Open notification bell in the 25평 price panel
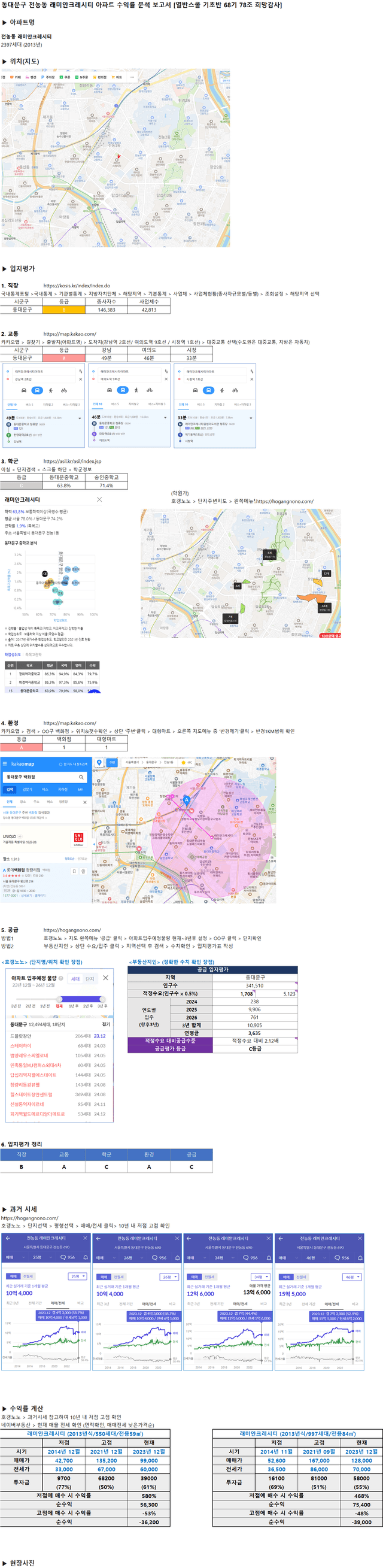Screen dimensions: 383x1568 85,1257
